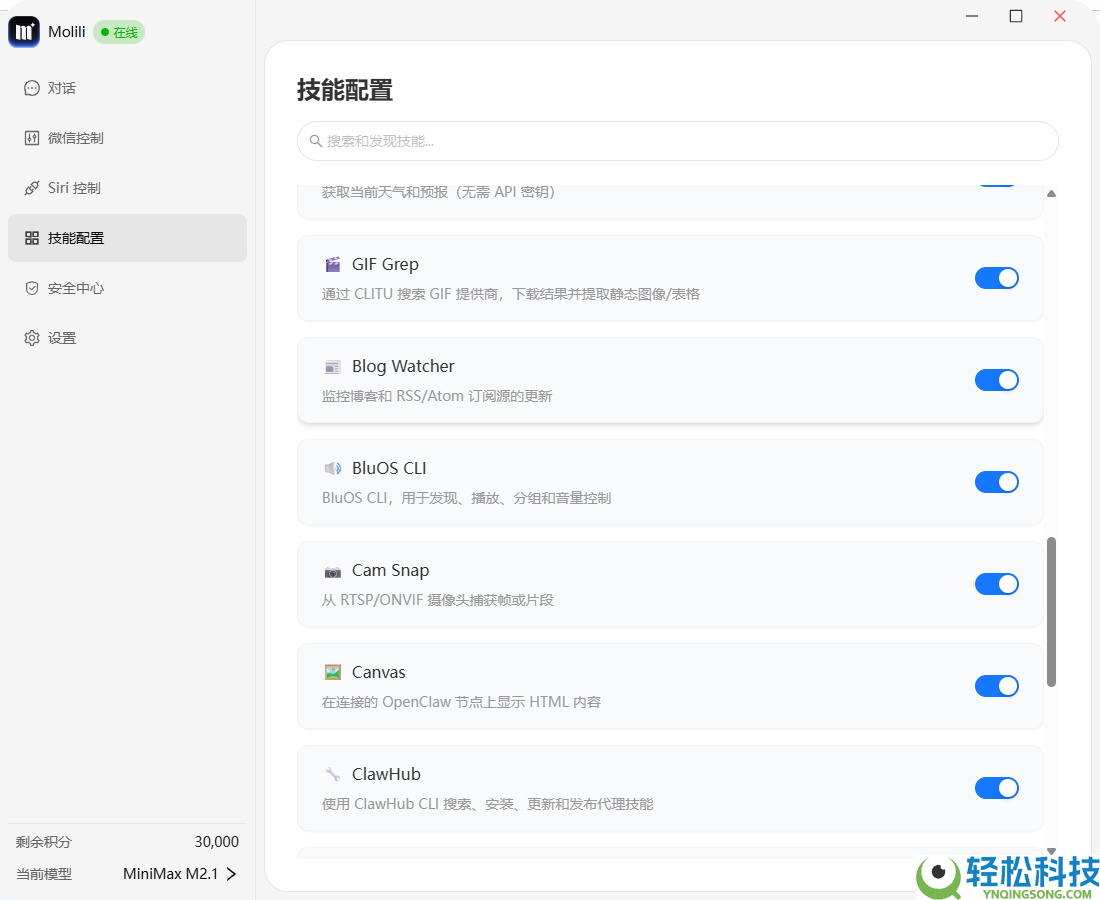Turn off the Cam Snap switch

[997, 583]
